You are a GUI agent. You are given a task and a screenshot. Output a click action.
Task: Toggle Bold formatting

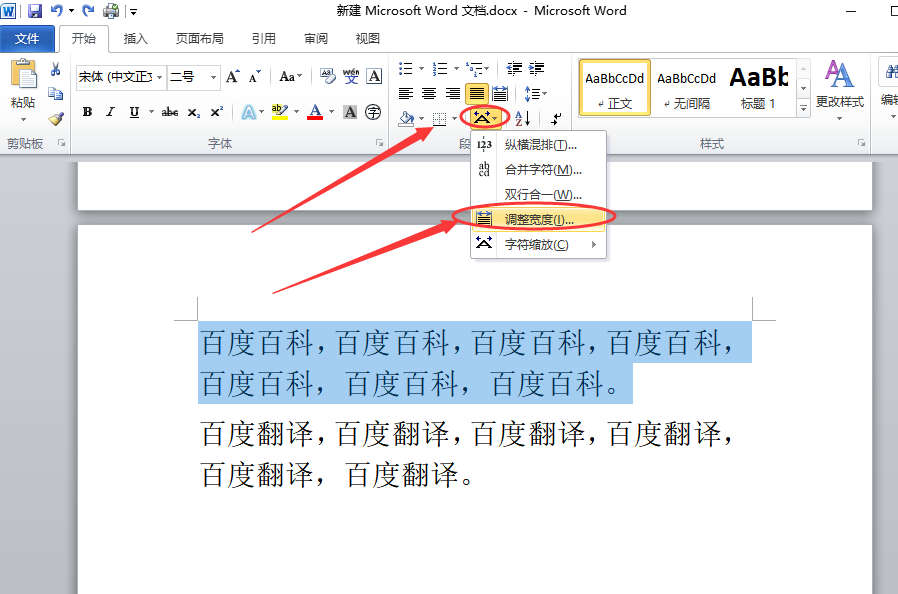87,112
